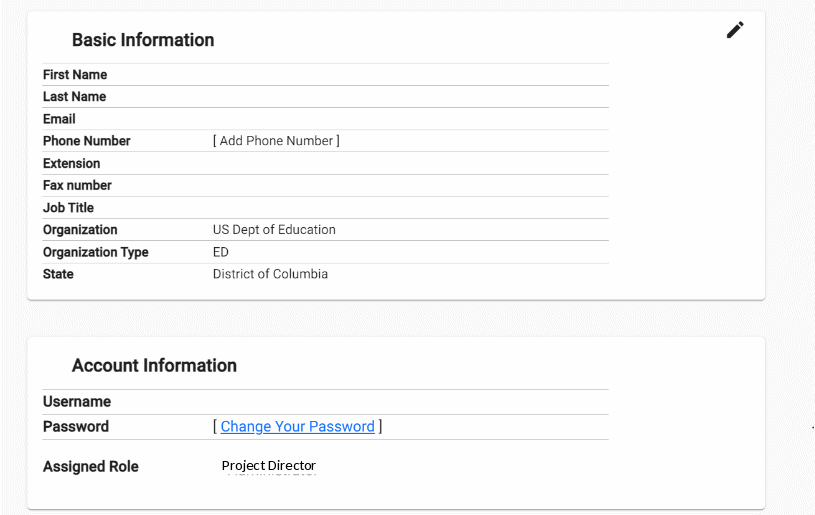Image resolution: width=815 pixels, height=515 pixels.
Task: Click the Email field label
Action: 59,119
